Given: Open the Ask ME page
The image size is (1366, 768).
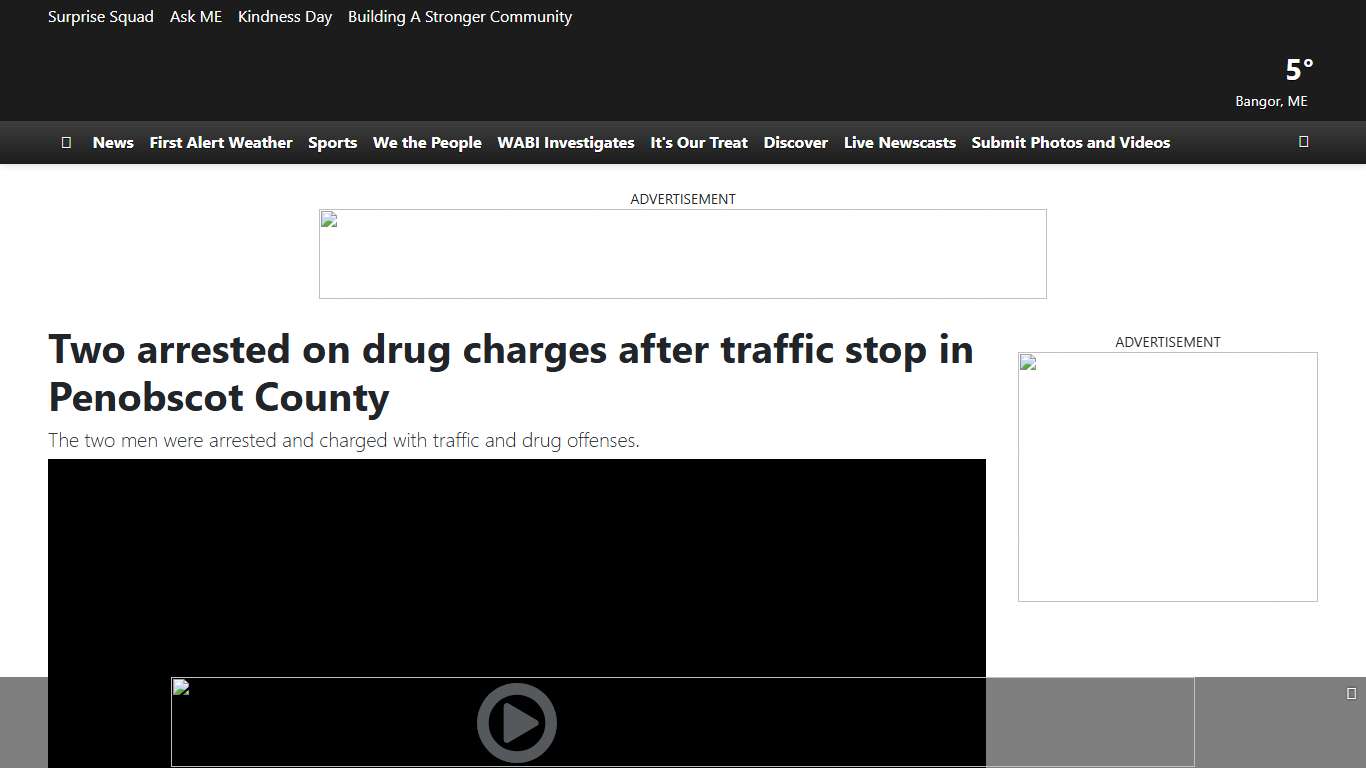Looking at the screenshot, I should (x=196, y=16).
